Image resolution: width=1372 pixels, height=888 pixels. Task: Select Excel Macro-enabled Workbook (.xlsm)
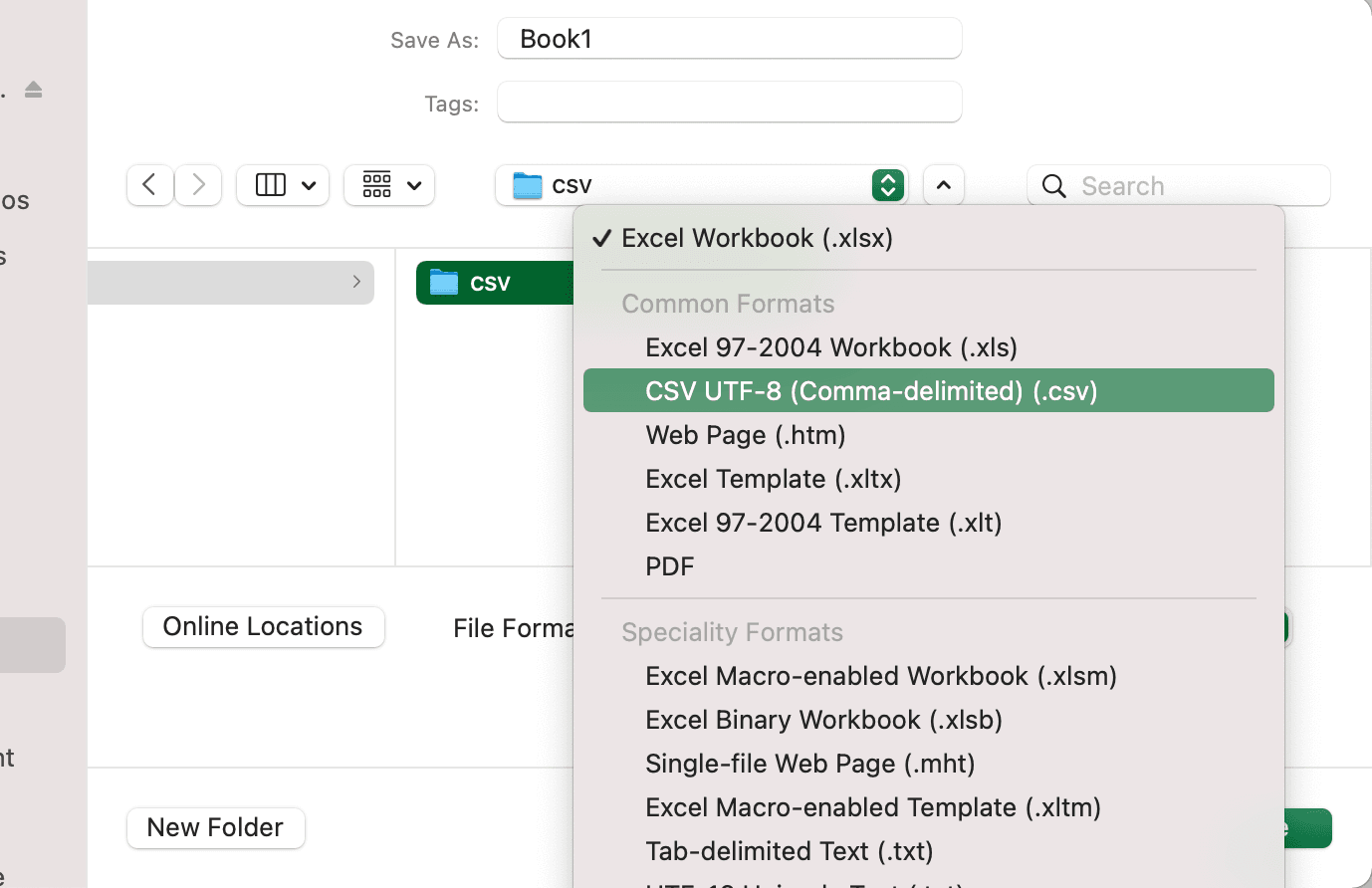tap(881, 675)
